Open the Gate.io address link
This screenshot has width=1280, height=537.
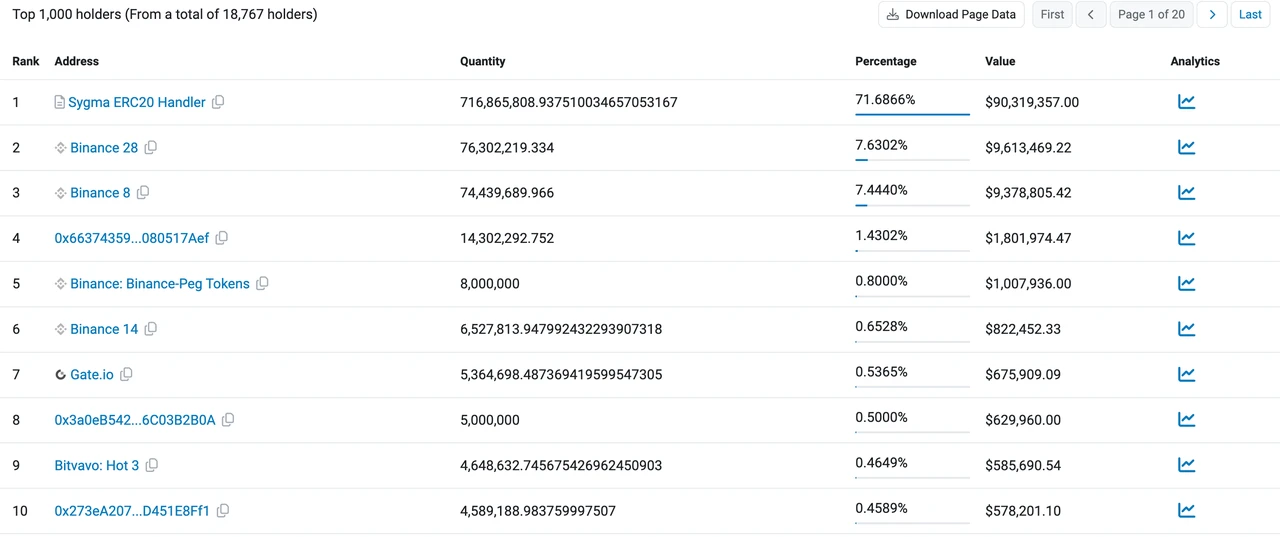pos(92,375)
